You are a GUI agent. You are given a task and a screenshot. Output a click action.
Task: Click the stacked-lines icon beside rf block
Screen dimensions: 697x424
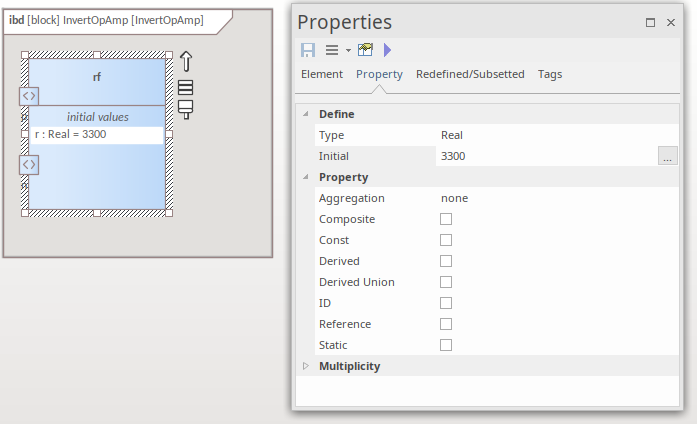pyautogui.click(x=185, y=88)
